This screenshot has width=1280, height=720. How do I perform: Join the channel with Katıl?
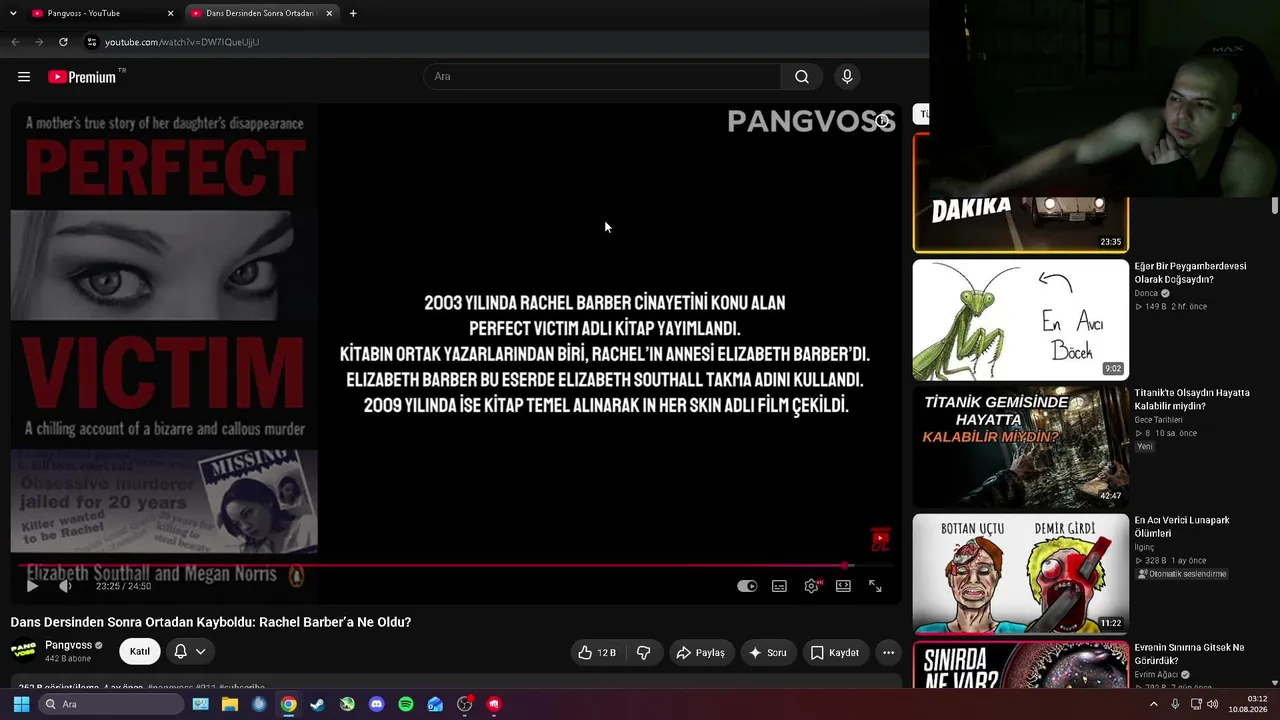[140, 652]
